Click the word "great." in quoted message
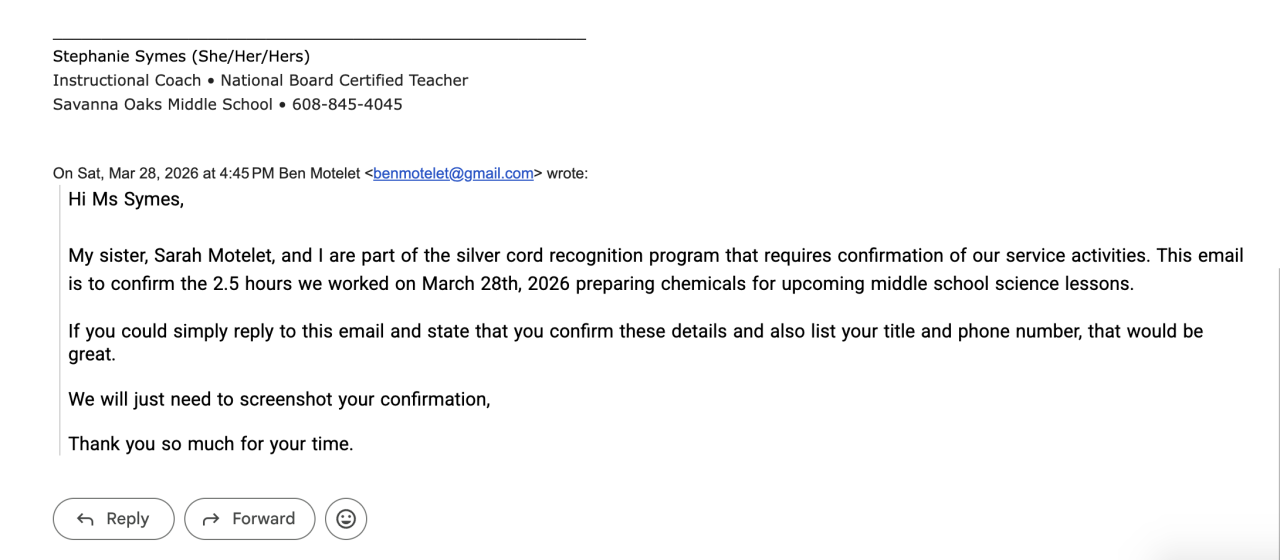Screen dimensions: 1280x560 click(92, 355)
